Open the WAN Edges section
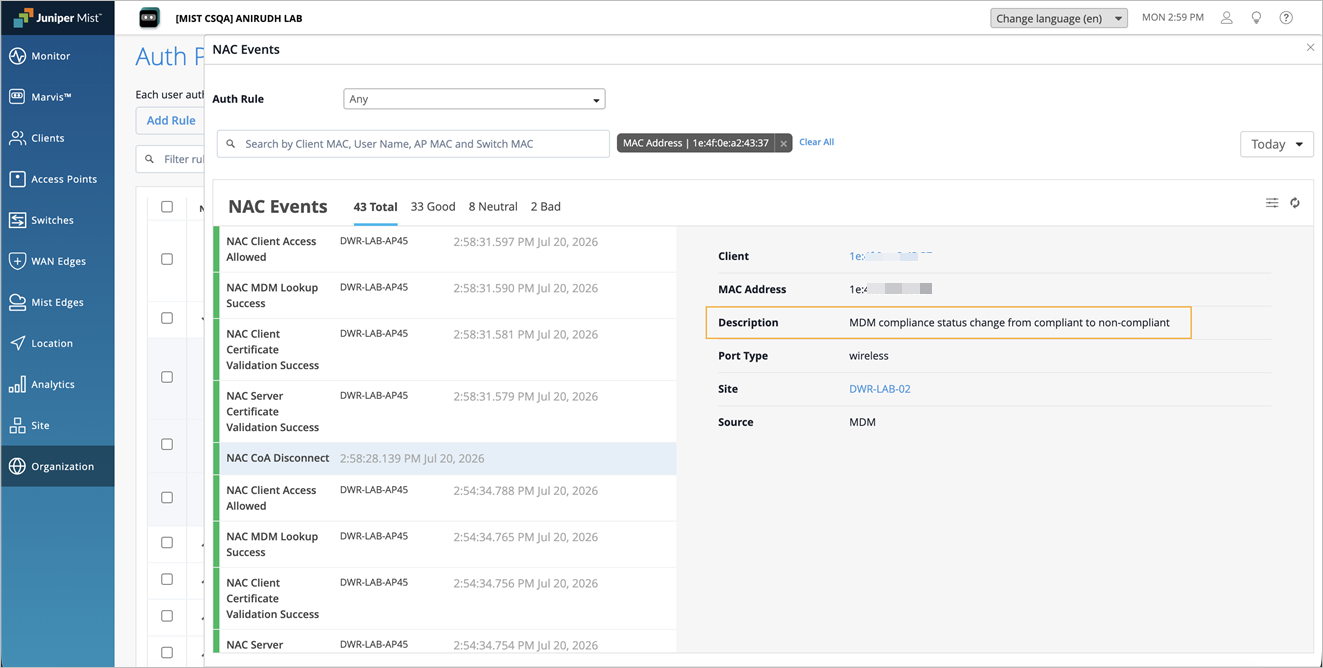The width and height of the screenshot is (1323, 668). point(57,261)
